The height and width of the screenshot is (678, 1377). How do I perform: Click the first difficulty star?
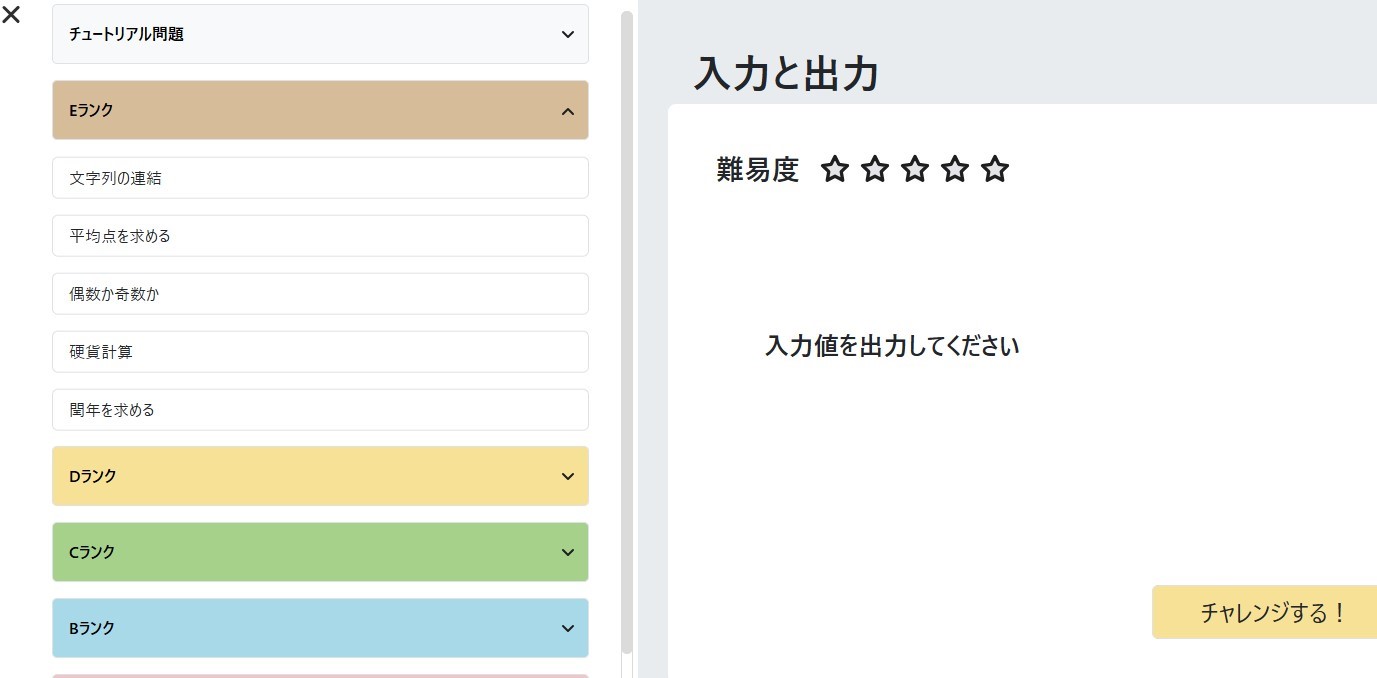(834, 170)
